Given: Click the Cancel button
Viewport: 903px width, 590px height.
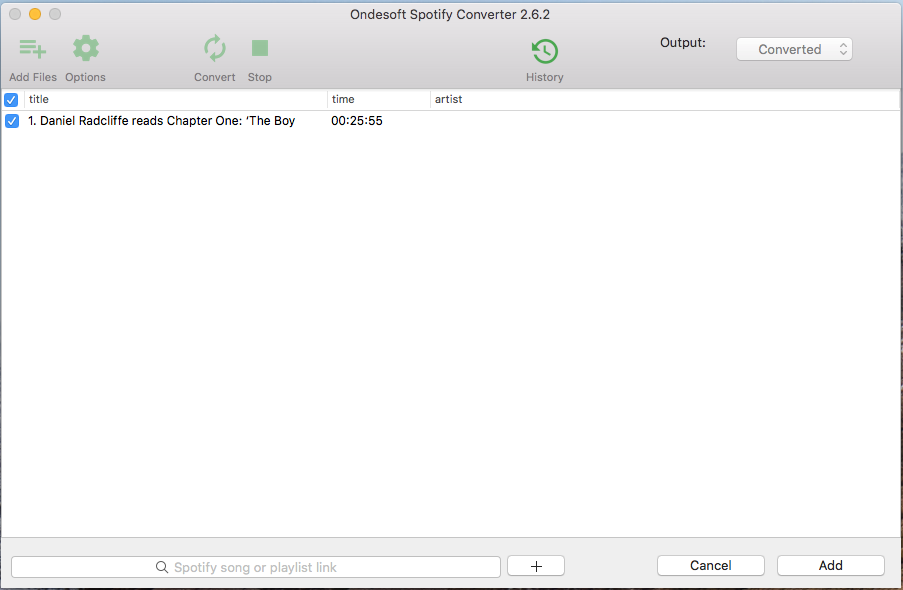Looking at the screenshot, I should pyautogui.click(x=711, y=566).
